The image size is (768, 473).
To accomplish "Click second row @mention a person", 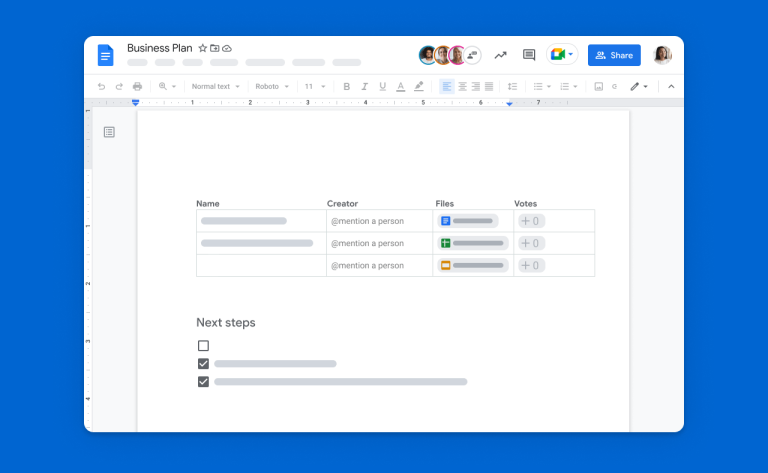I will point(367,243).
